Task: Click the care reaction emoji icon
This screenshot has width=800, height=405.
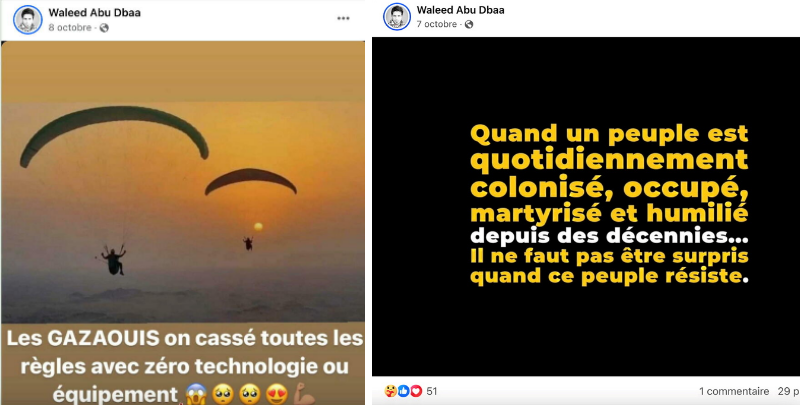Action: point(390,391)
